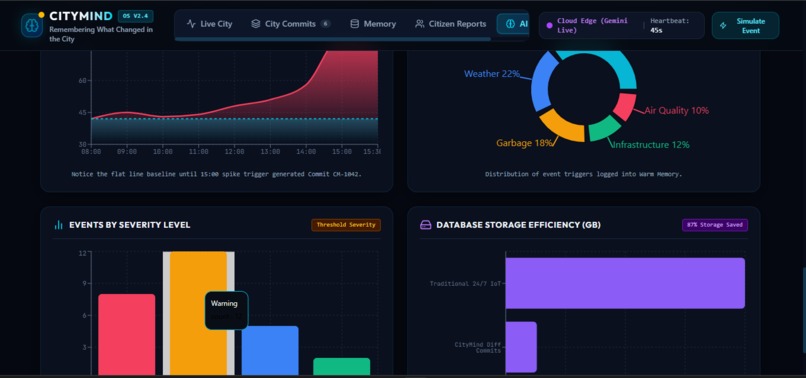The height and width of the screenshot is (378, 806).
Task: Click the Memory database icon
Action: tap(354, 24)
